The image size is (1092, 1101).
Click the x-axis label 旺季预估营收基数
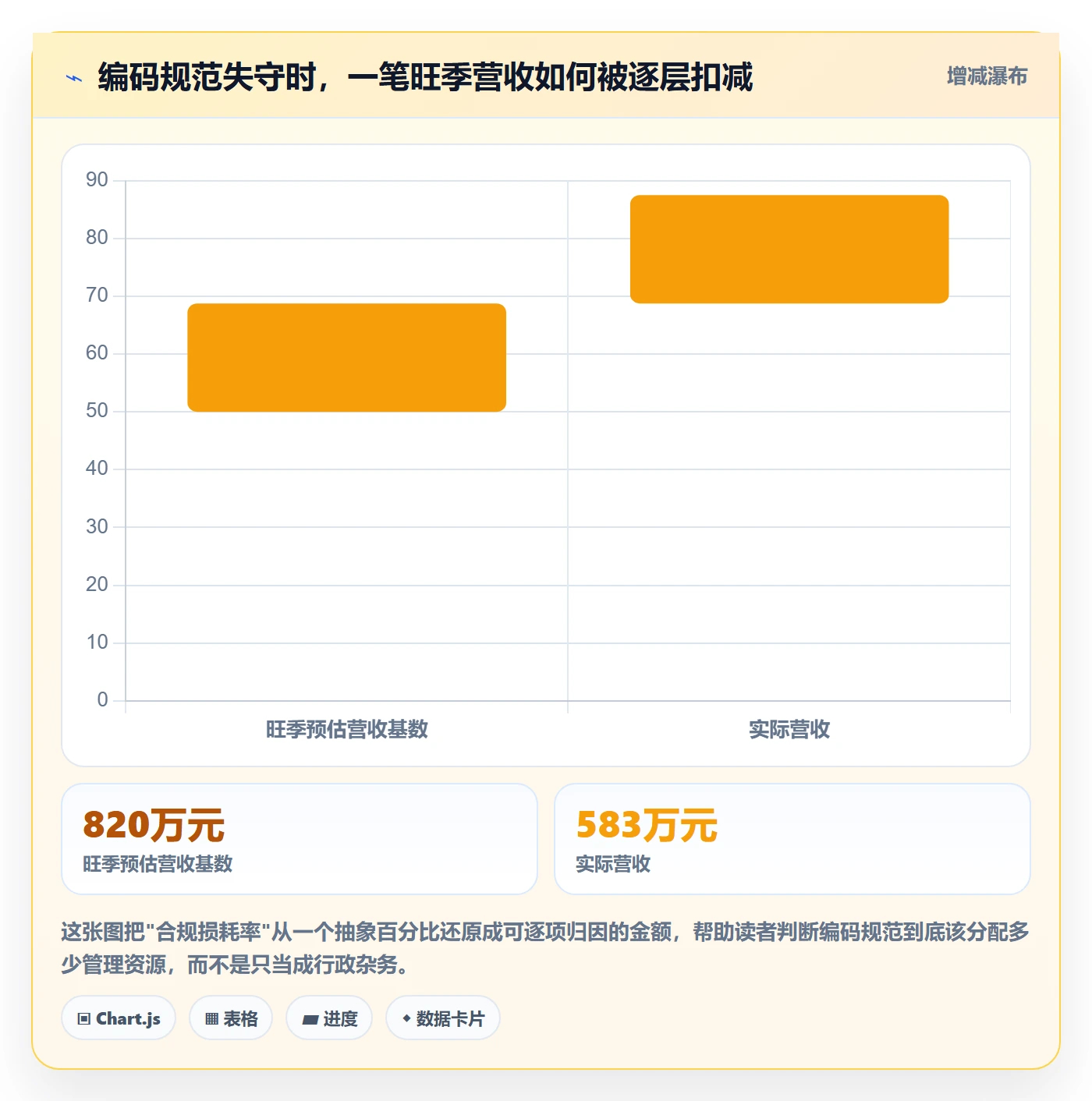coord(347,729)
